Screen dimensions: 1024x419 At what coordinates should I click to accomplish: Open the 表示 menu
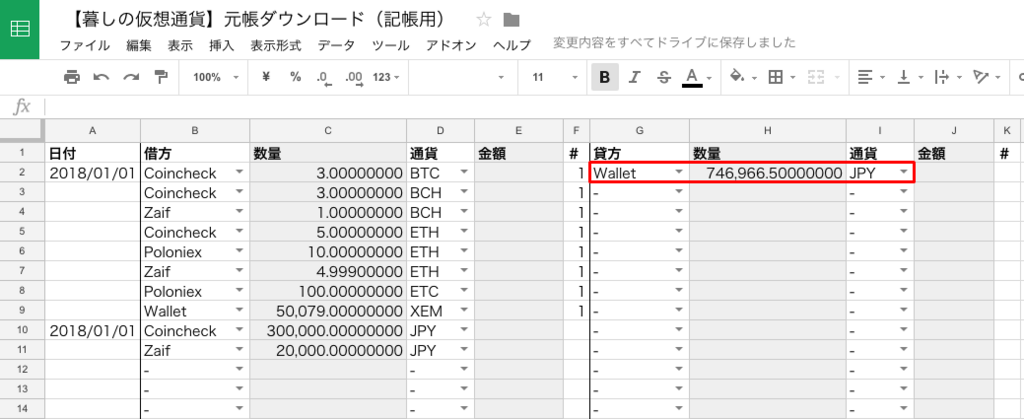(x=180, y=45)
